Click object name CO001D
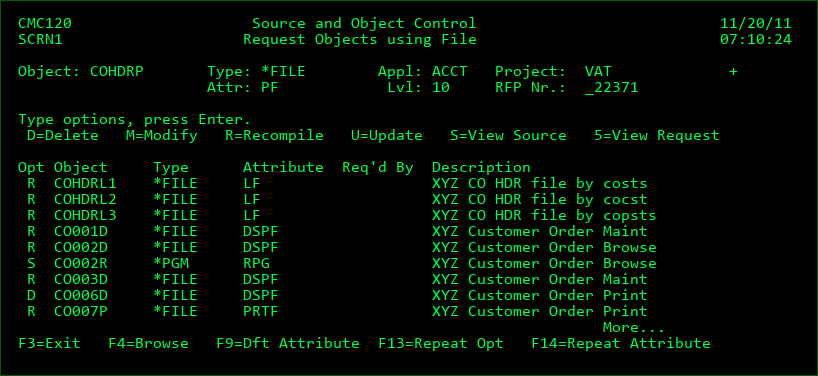This screenshot has width=818, height=376. tap(81, 232)
